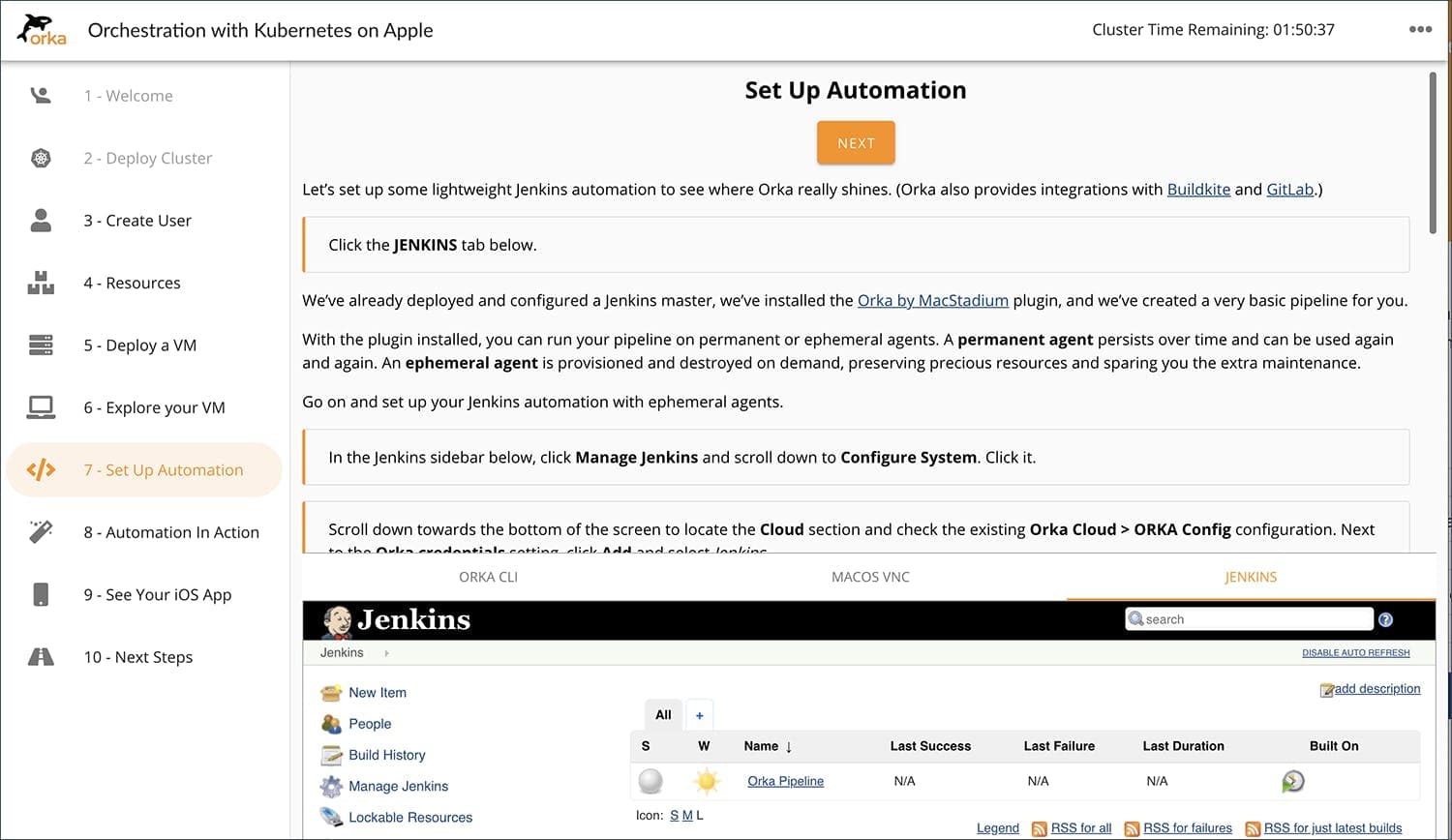Click the New Item icon in Jenkins

click(x=331, y=693)
